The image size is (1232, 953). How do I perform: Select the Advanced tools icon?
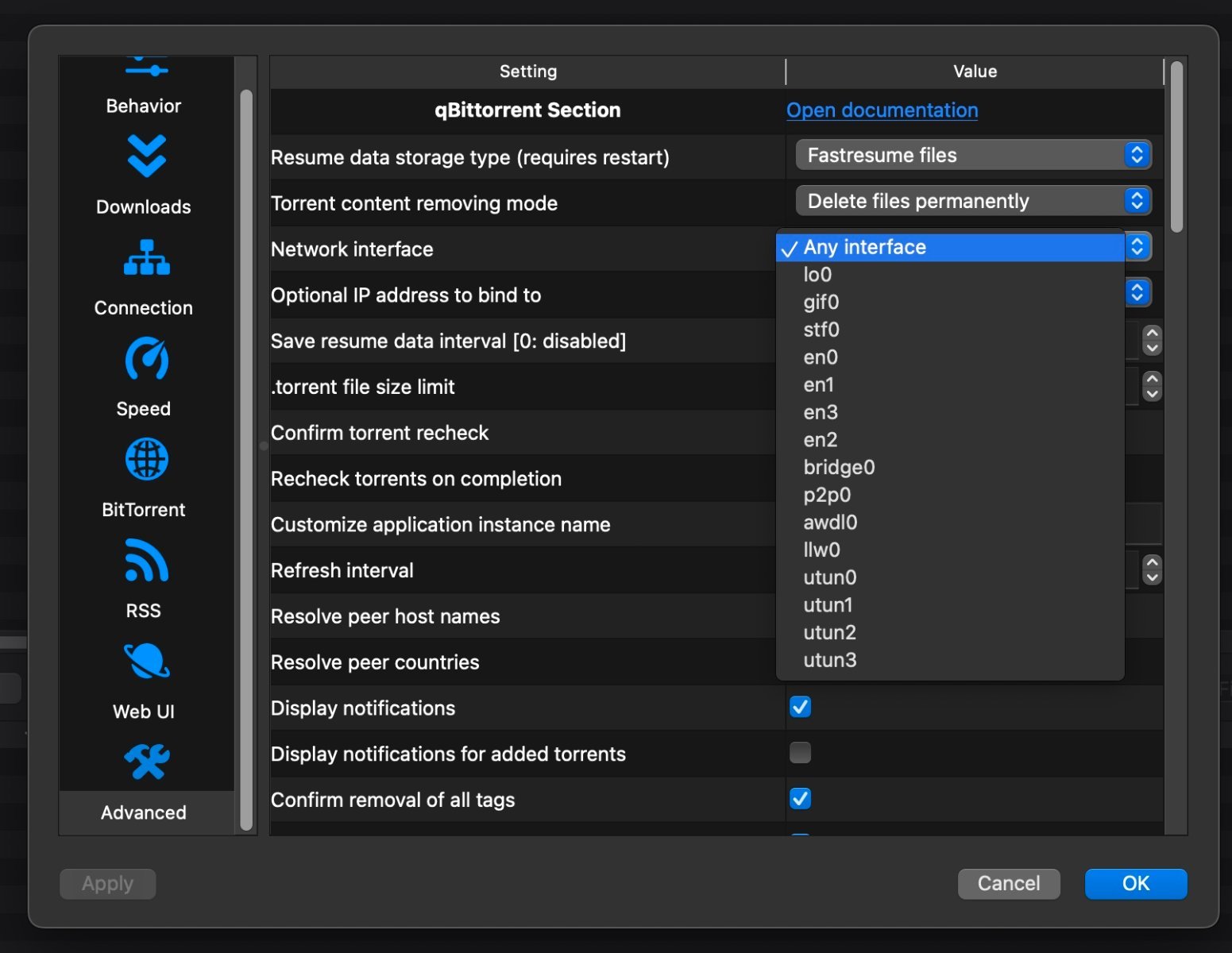146,762
